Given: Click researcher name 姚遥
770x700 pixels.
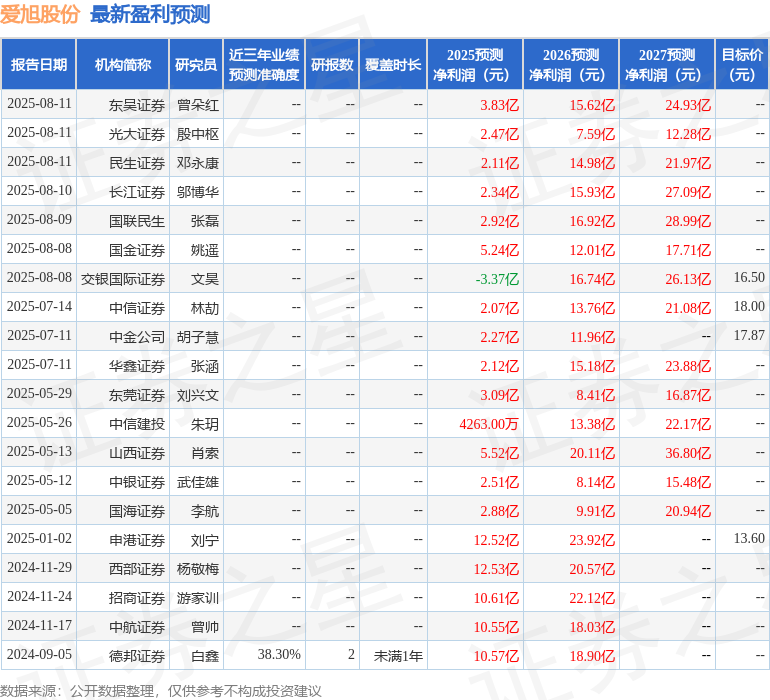Looking at the screenshot, I should (x=205, y=250).
